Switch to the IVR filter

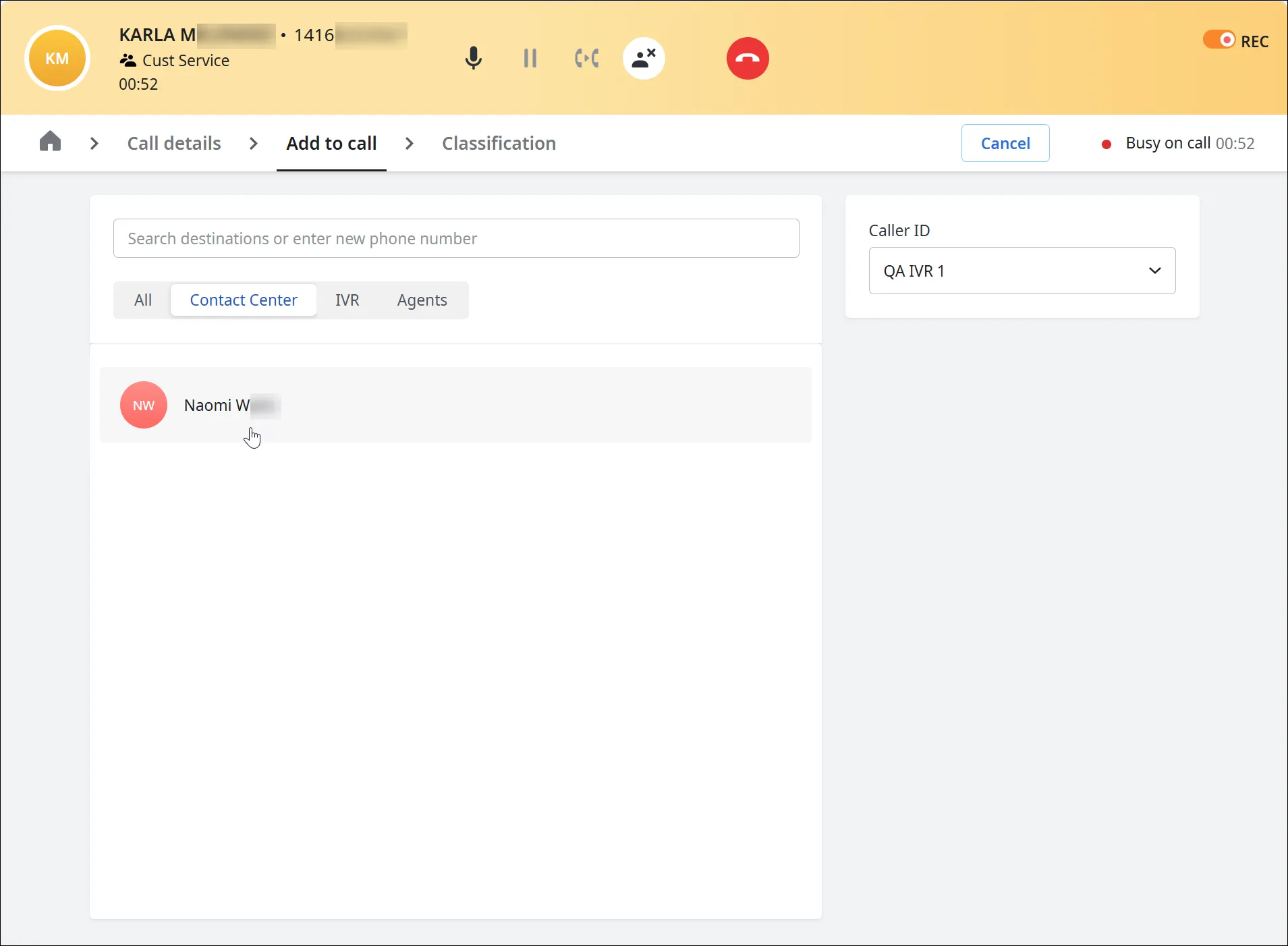click(347, 300)
